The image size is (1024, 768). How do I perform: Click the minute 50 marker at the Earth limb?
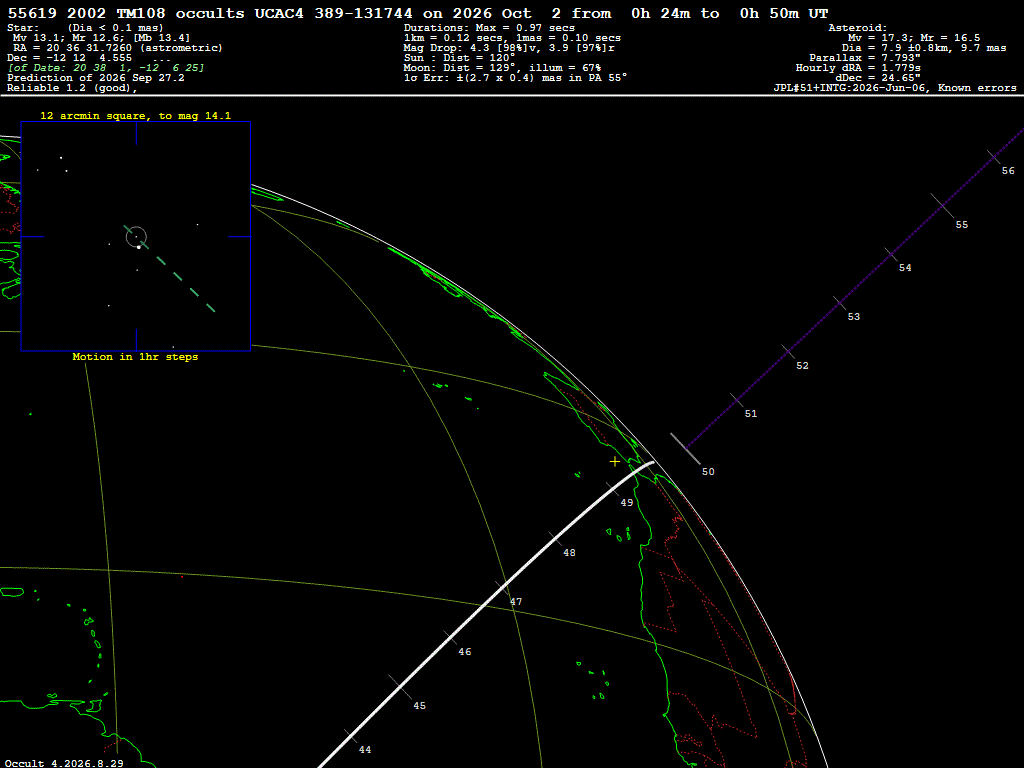(685, 449)
